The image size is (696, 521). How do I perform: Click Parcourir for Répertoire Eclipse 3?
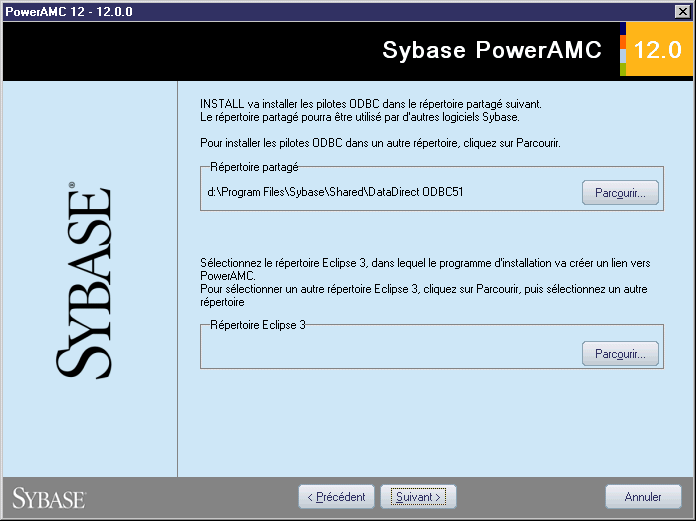620,354
